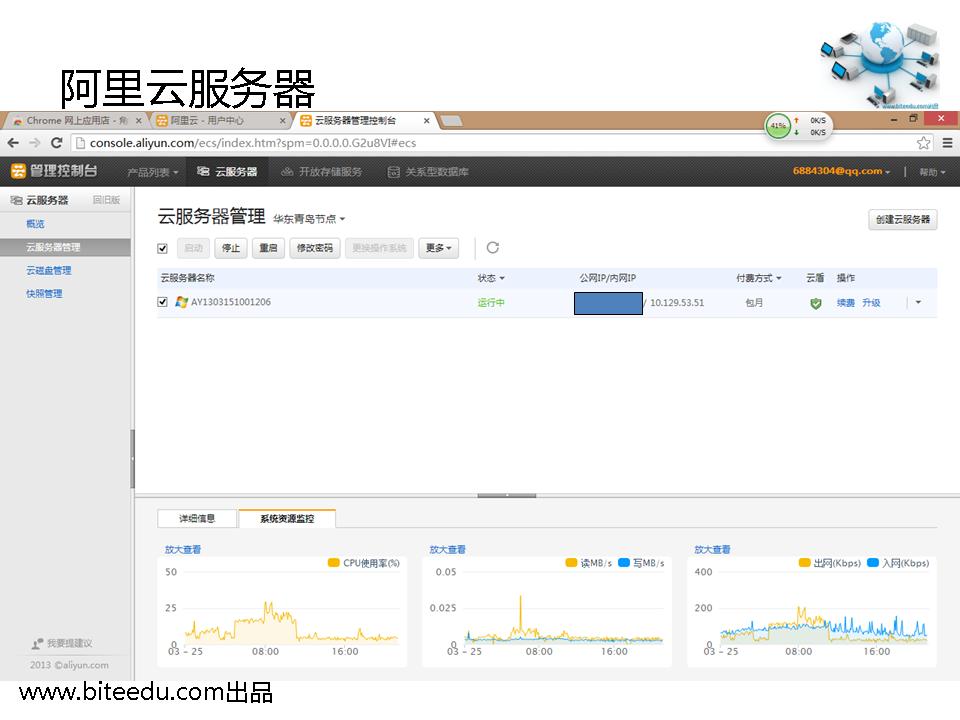Click the 运行中 status text
Image resolution: width=960 pixels, height=720 pixels.
point(491,303)
